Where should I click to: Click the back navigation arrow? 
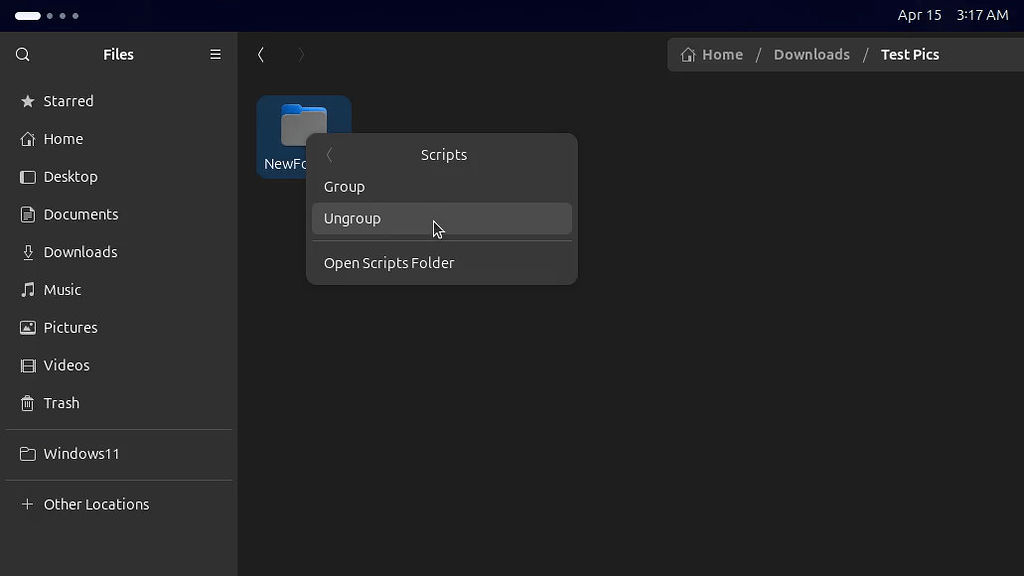[261, 55]
